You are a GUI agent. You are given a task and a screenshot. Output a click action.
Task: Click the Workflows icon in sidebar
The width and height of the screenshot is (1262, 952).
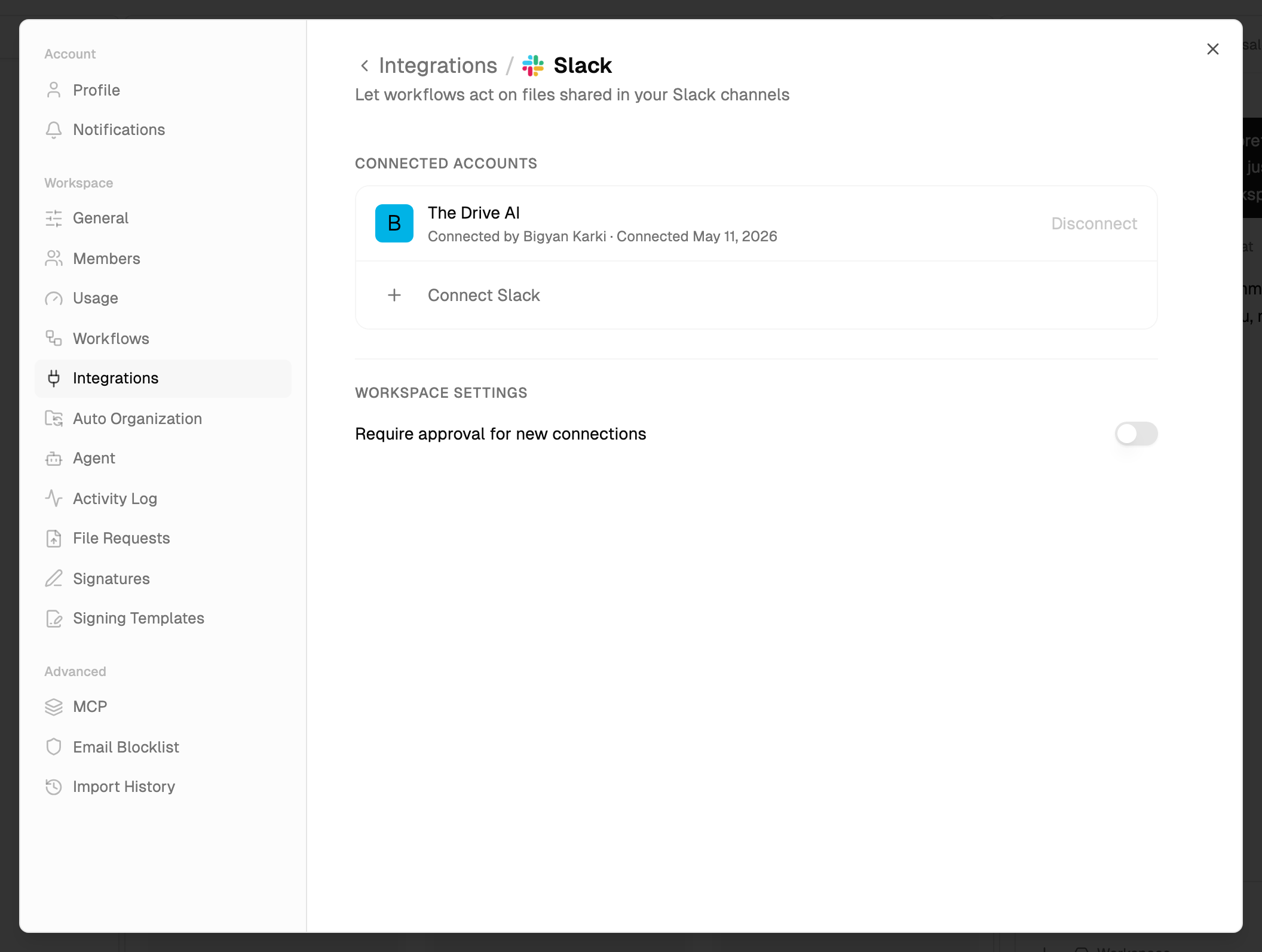[x=54, y=339]
